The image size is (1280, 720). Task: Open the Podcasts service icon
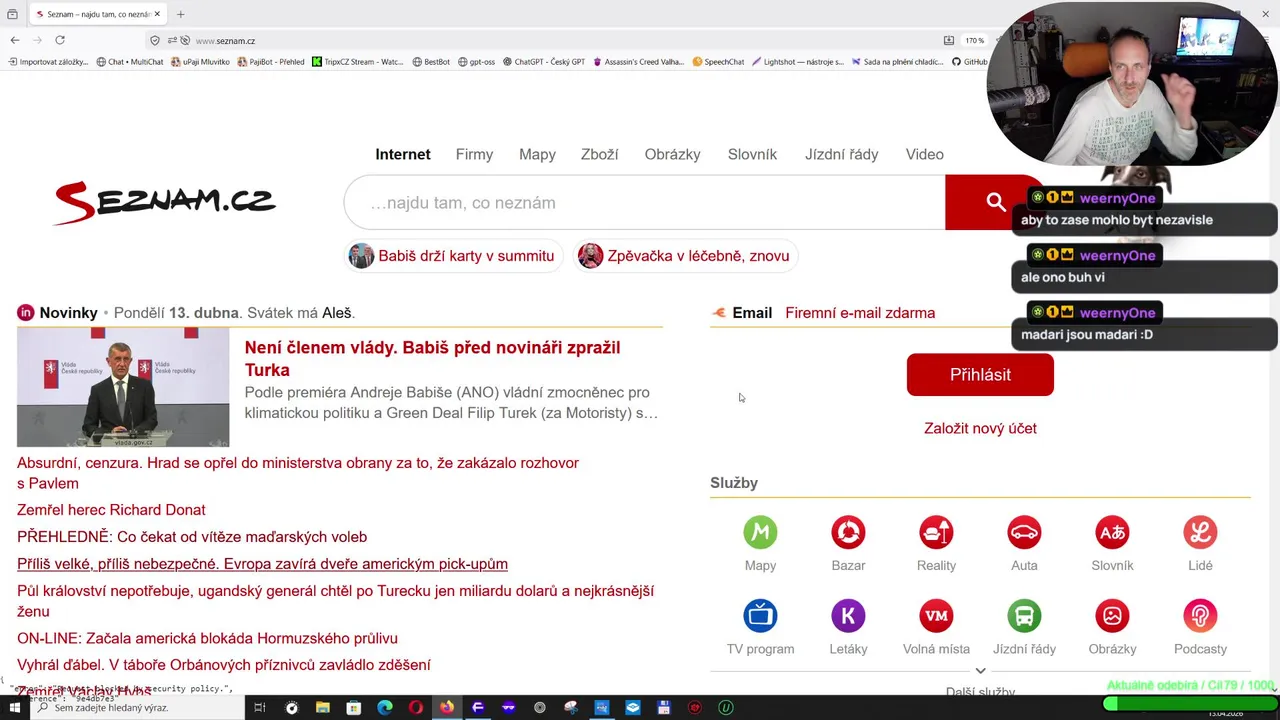[1200, 616]
